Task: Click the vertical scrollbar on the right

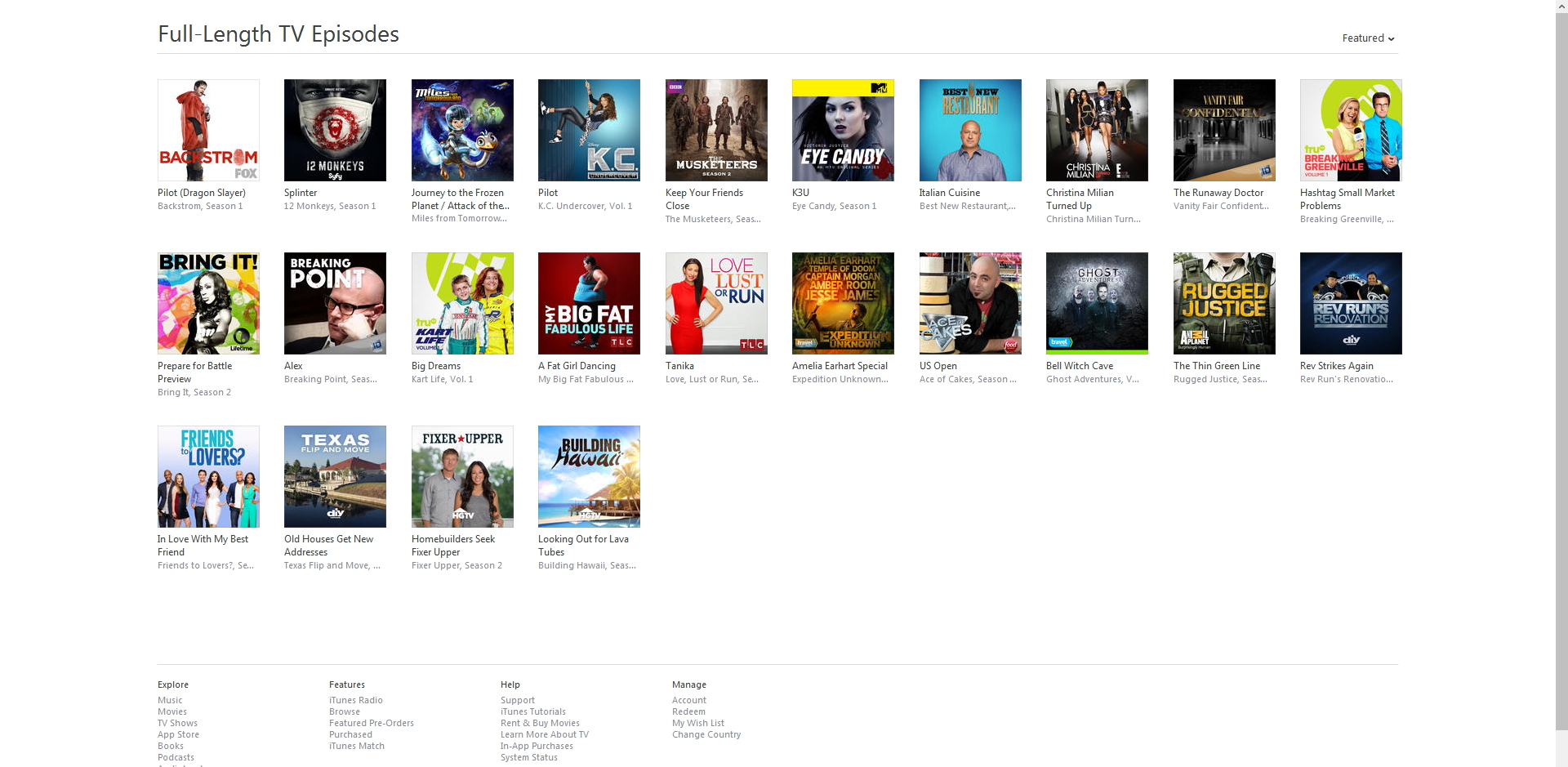Action: (x=1561, y=368)
